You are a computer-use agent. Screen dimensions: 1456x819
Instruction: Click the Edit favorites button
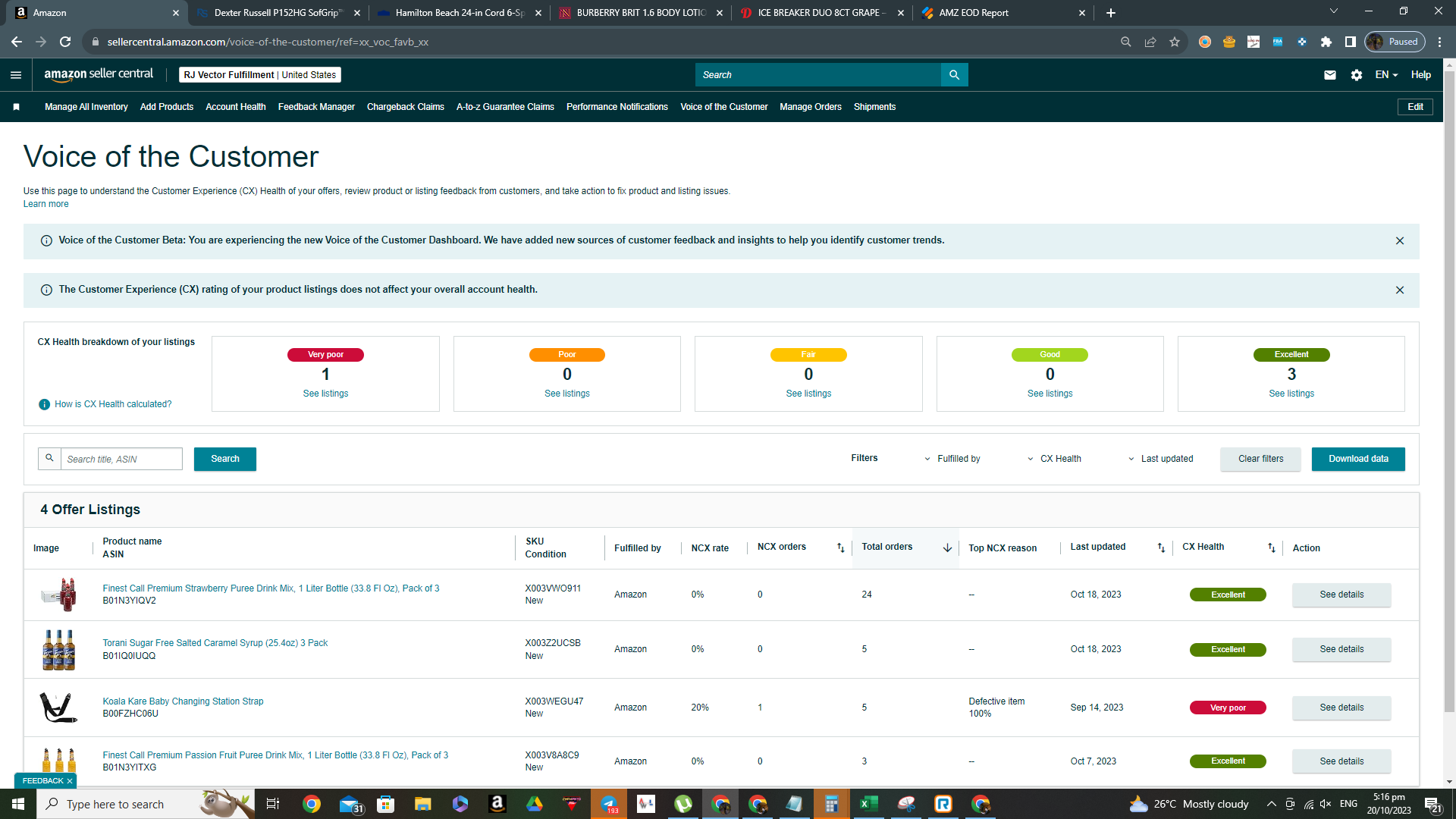click(x=1415, y=107)
